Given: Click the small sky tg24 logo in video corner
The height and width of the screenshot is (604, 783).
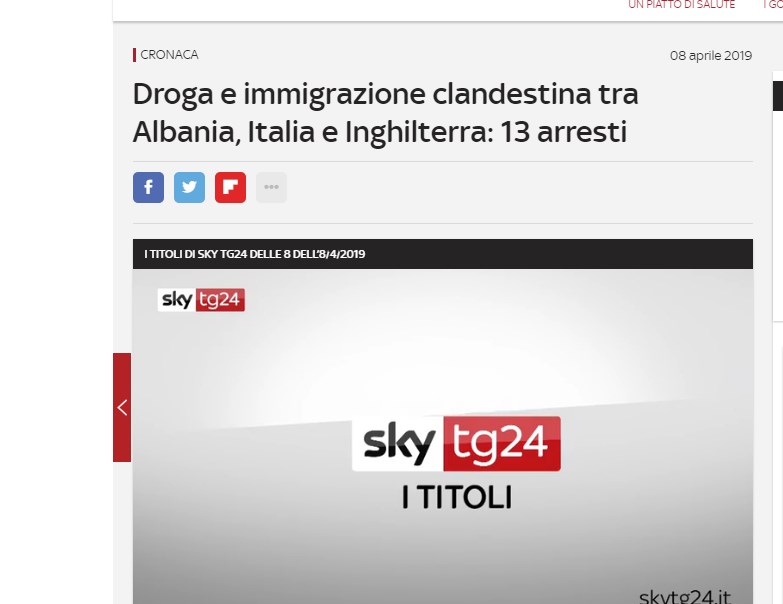Looking at the screenshot, I should tap(201, 300).
